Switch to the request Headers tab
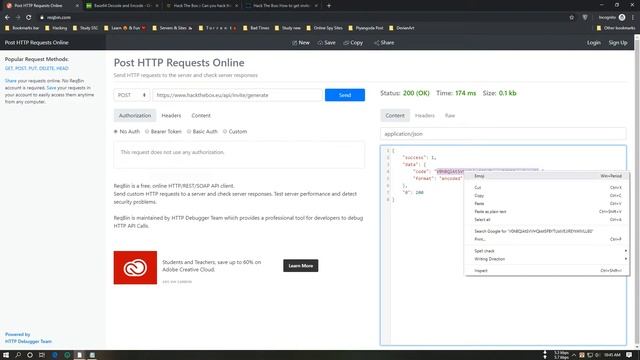640x360 pixels. click(x=171, y=116)
